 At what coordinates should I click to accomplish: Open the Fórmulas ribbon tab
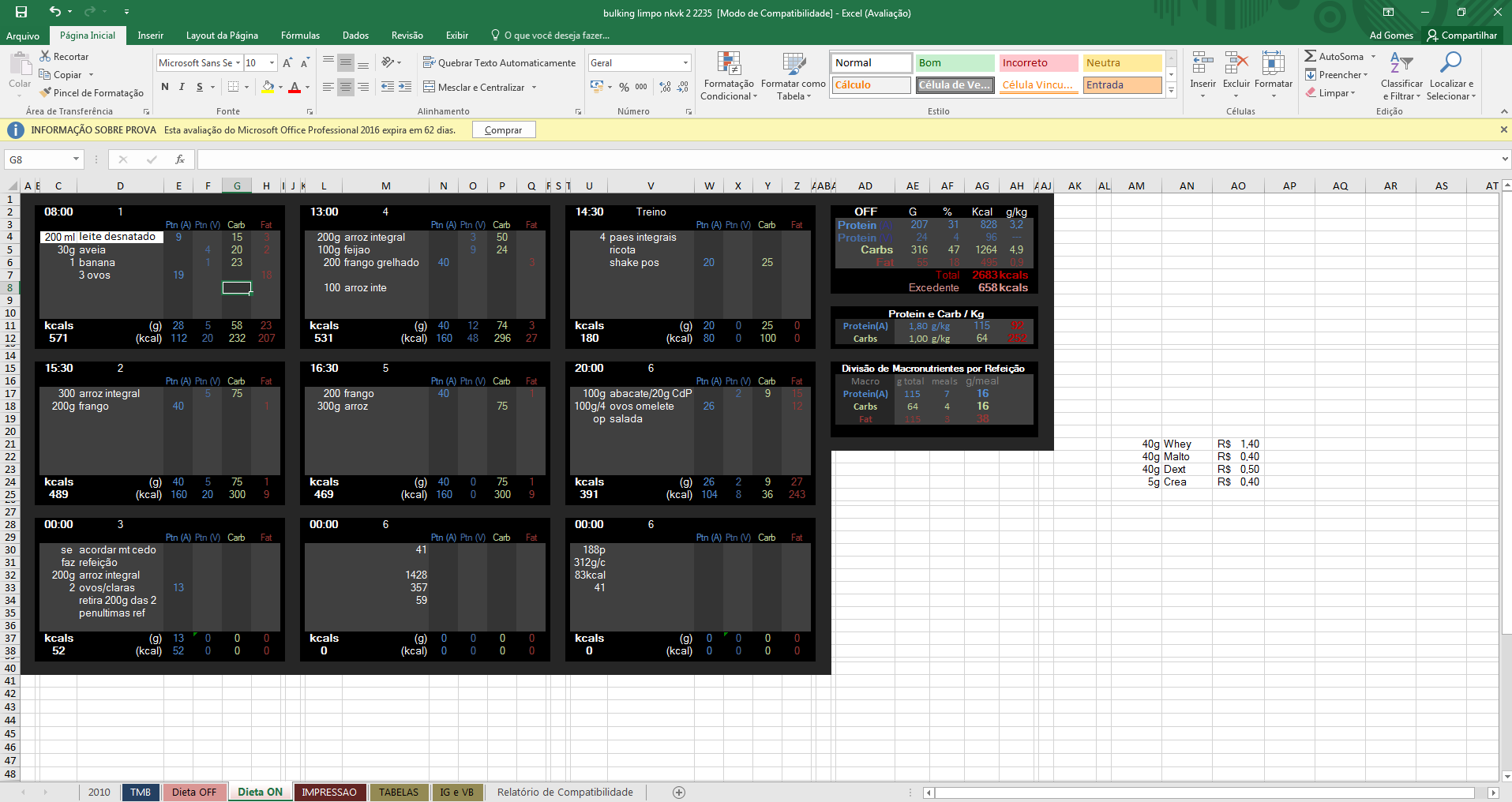click(x=300, y=36)
